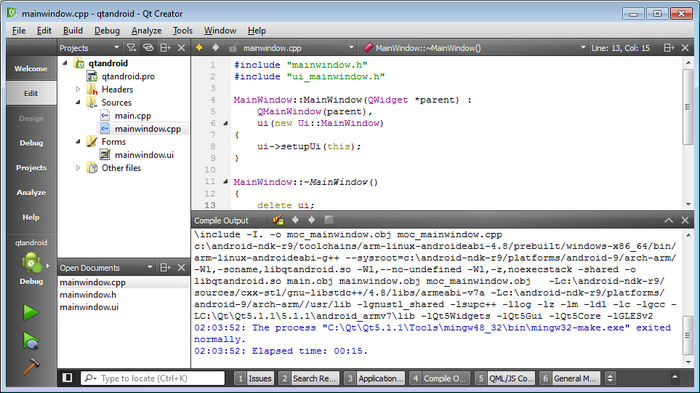Select main.cpp in Sources
Viewport: 700px width, 393px height.
coord(133,116)
